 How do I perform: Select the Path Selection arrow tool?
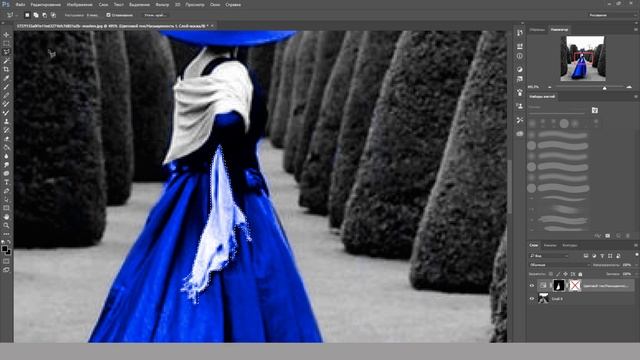coord(6,199)
